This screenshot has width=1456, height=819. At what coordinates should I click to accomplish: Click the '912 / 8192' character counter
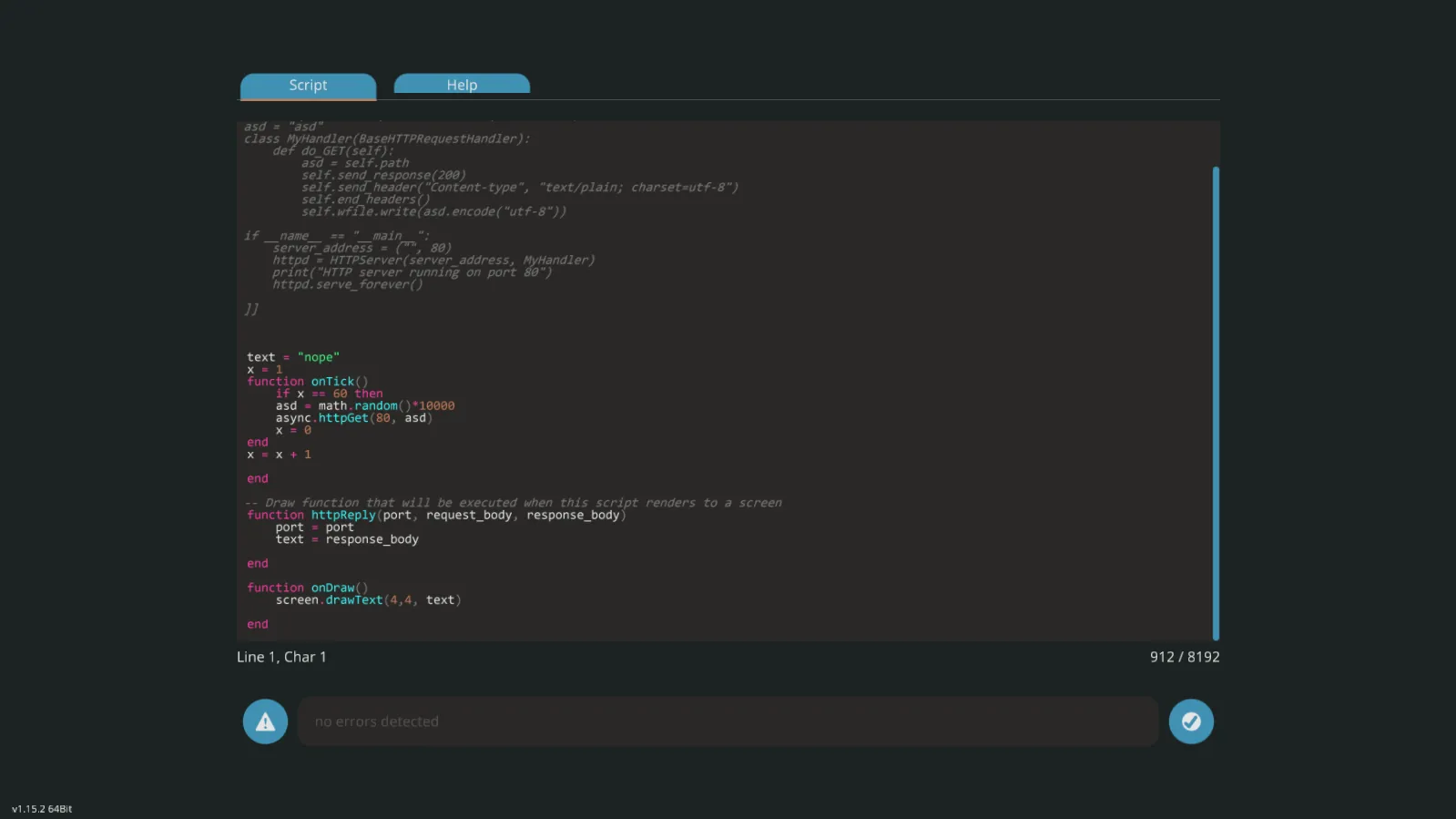pyautogui.click(x=1184, y=657)
